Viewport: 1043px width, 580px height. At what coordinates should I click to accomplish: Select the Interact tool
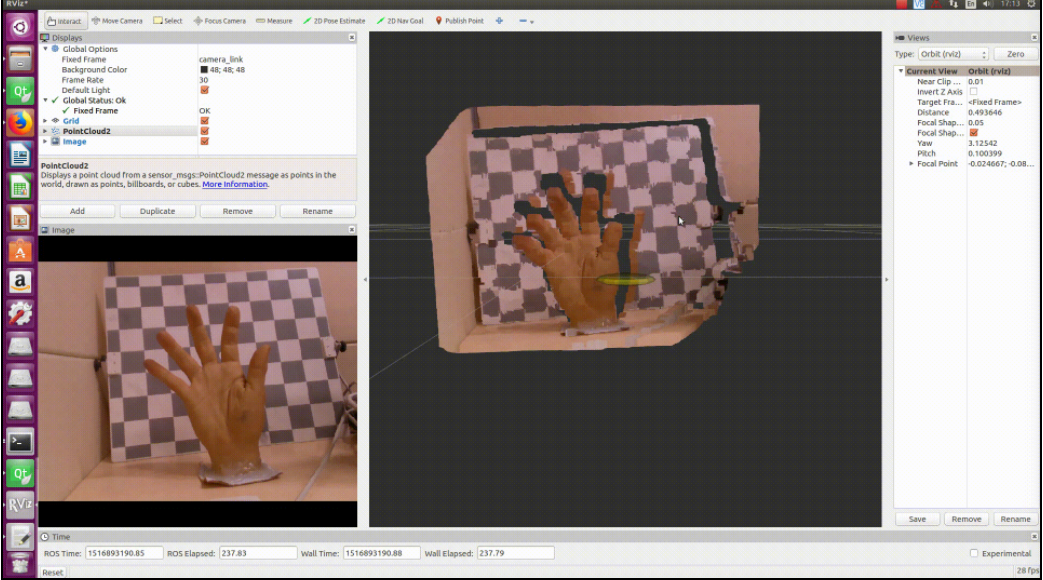(x=66, y=20)
